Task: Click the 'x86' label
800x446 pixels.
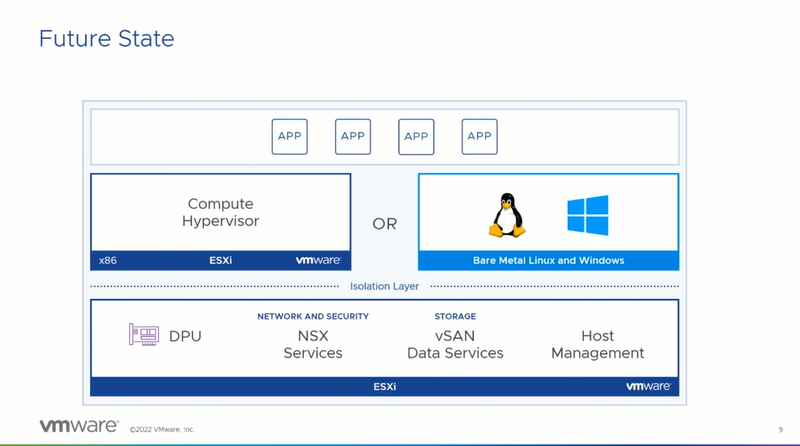Action: pos(108,260)
